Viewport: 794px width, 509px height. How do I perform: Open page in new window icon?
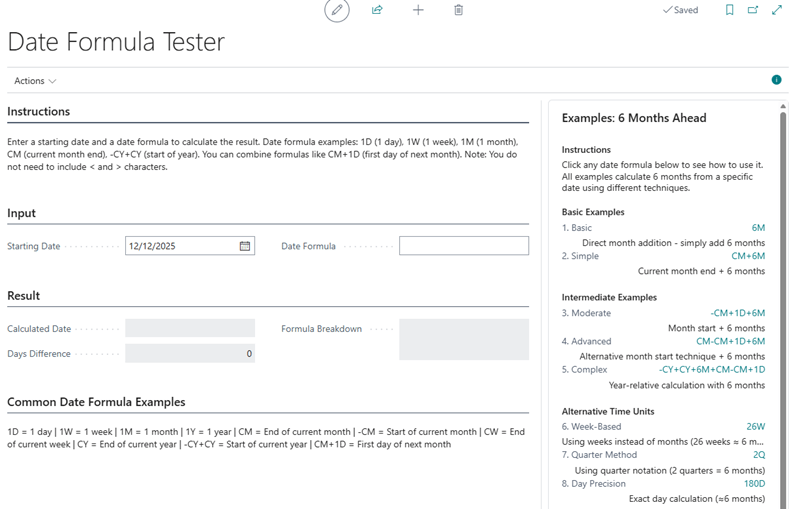tap(753, 10)
